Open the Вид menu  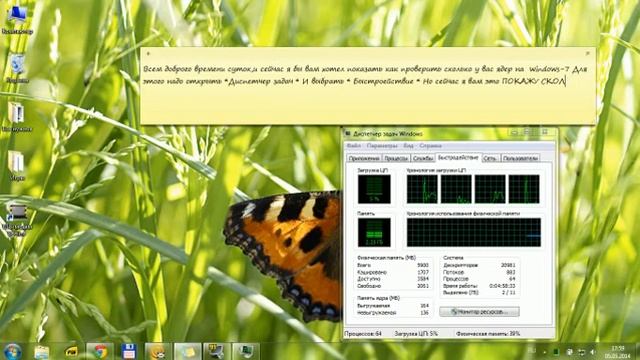[x=408, y=146]
